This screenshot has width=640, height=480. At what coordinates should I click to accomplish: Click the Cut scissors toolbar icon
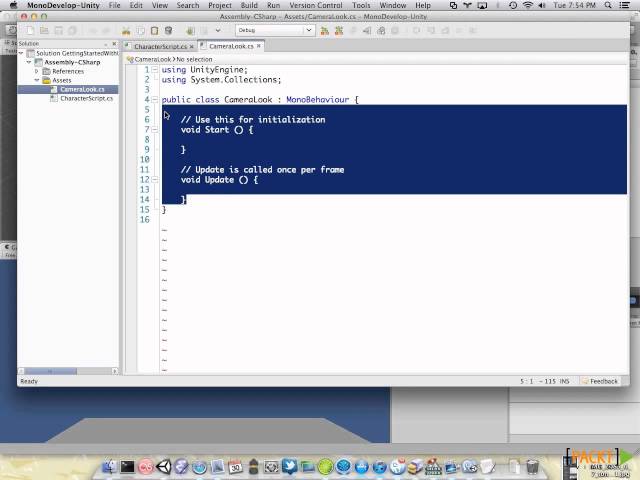[126, 31]
